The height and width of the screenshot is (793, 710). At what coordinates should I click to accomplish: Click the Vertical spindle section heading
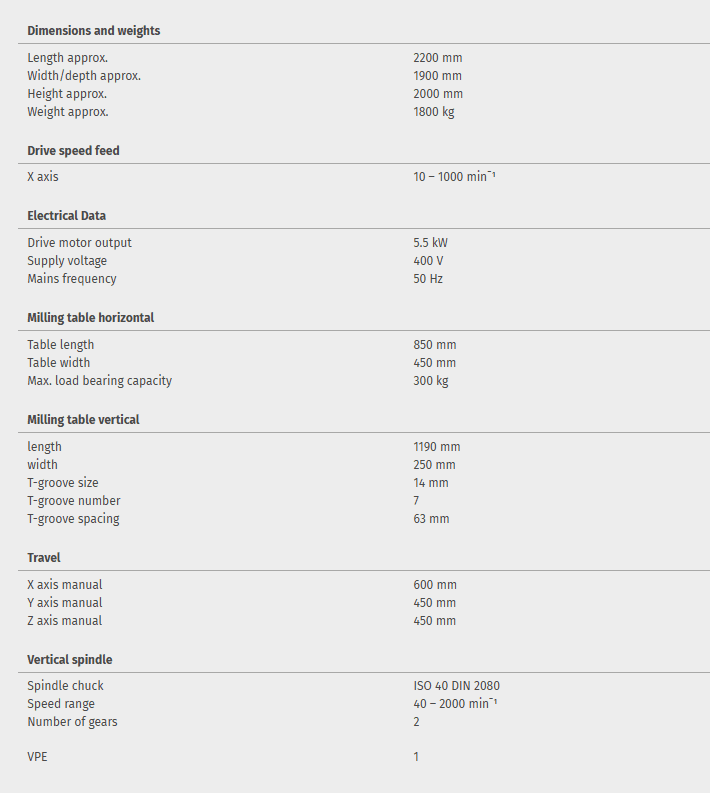(70, 660)
